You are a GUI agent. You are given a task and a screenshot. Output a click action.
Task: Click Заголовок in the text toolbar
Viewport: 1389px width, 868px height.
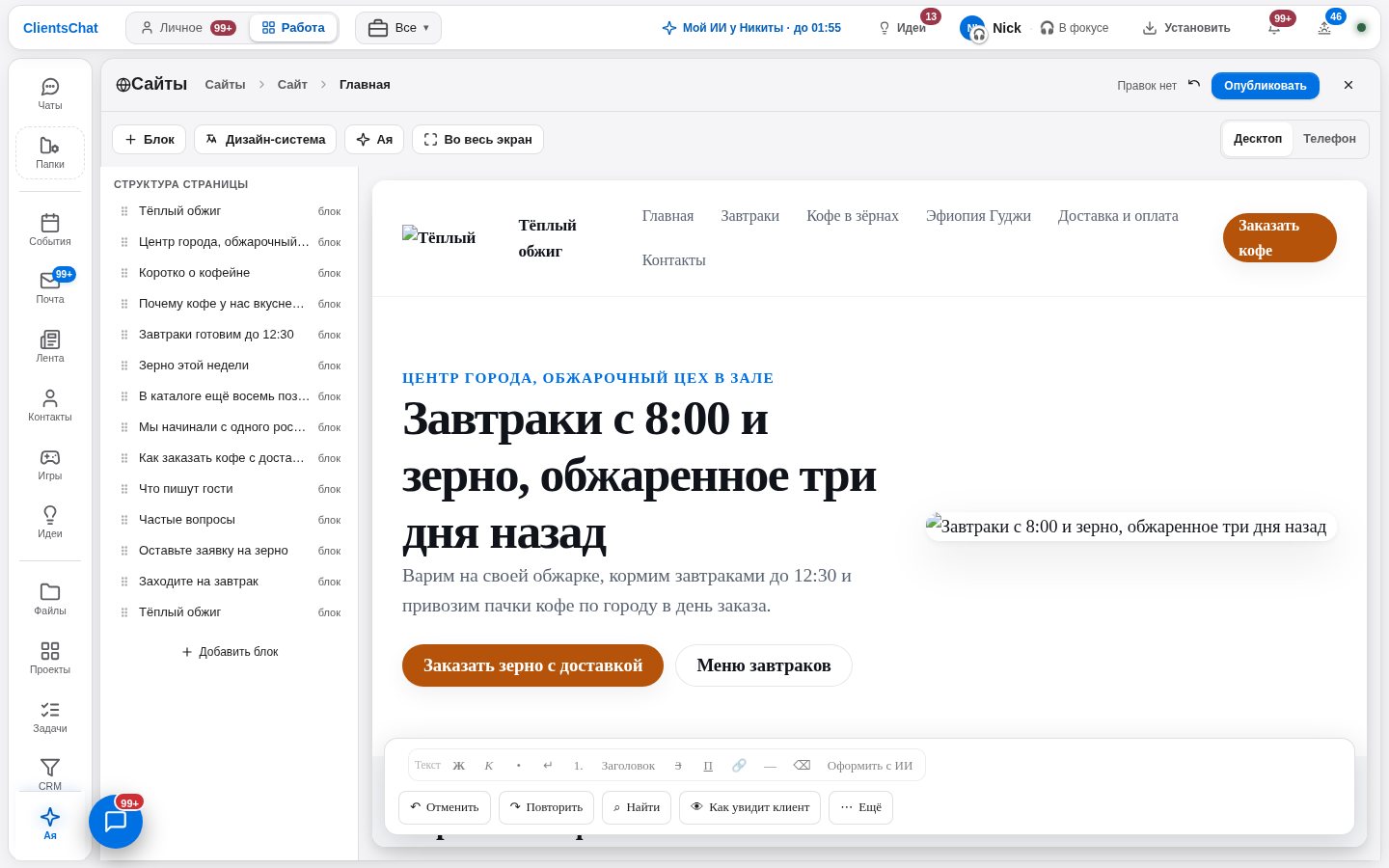[628, 766]
